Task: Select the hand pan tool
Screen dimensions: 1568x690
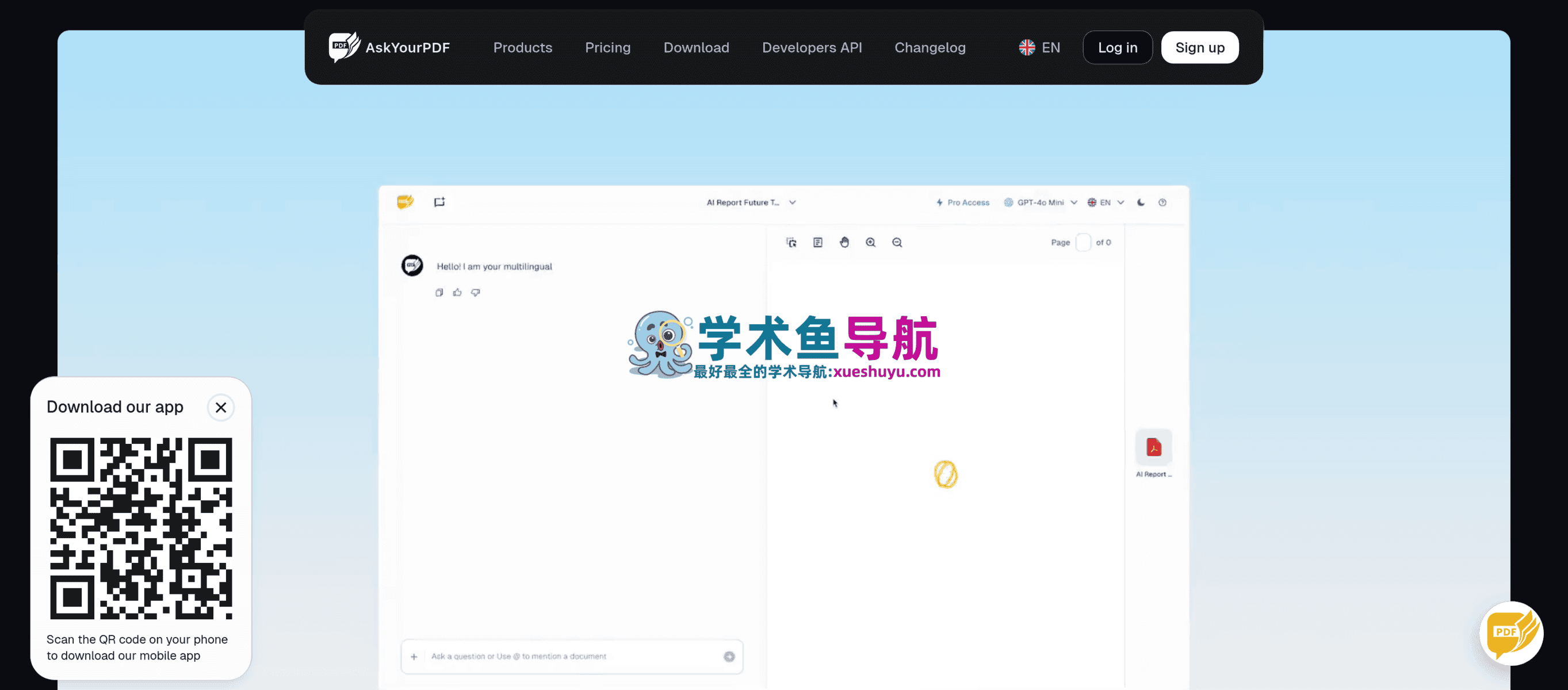Action: click(x=844, y=242)
